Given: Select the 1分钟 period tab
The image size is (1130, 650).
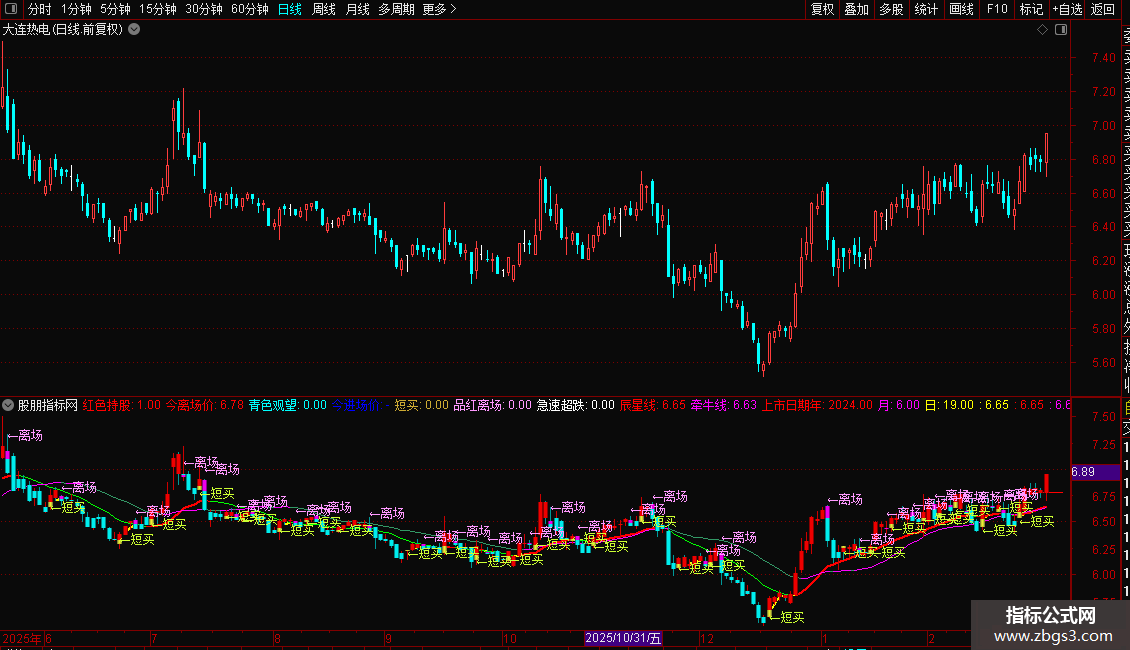Looking at the screenshot, I should (76, 9).
